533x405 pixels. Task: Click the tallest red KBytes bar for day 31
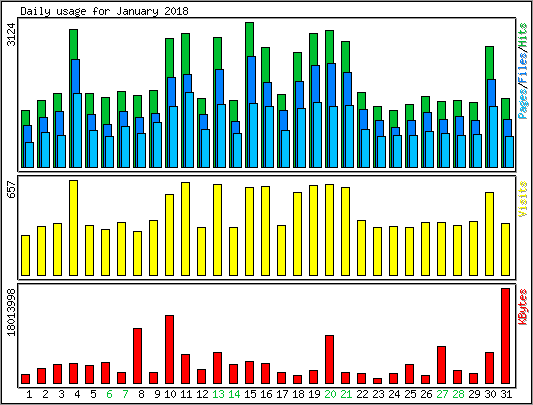(x=505, y=336)
